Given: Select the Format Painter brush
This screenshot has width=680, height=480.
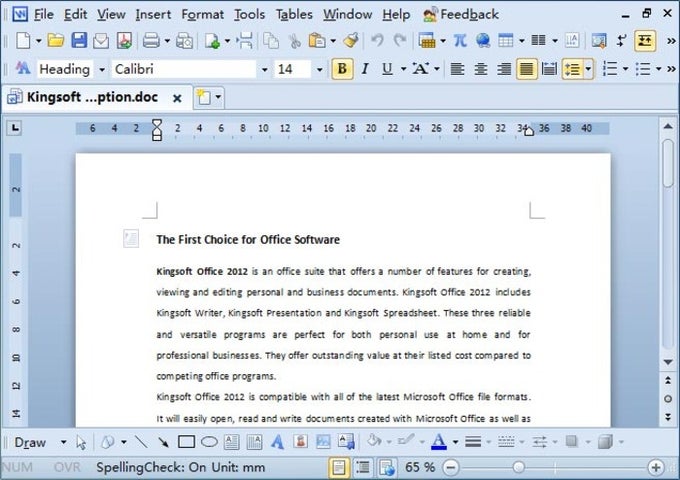Looking at the screenshot, I should click(351, 40).
